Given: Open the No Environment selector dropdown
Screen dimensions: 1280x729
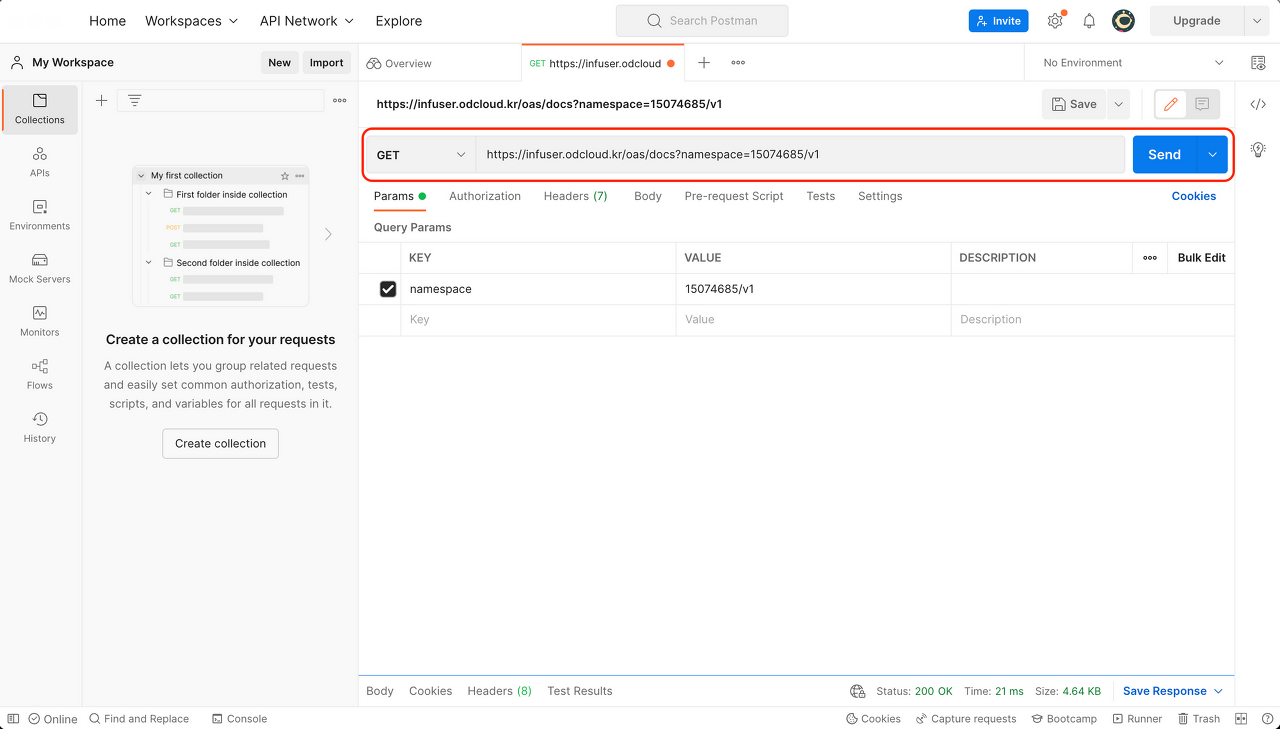Looking at the screenshot, I should click(1132, 62).
